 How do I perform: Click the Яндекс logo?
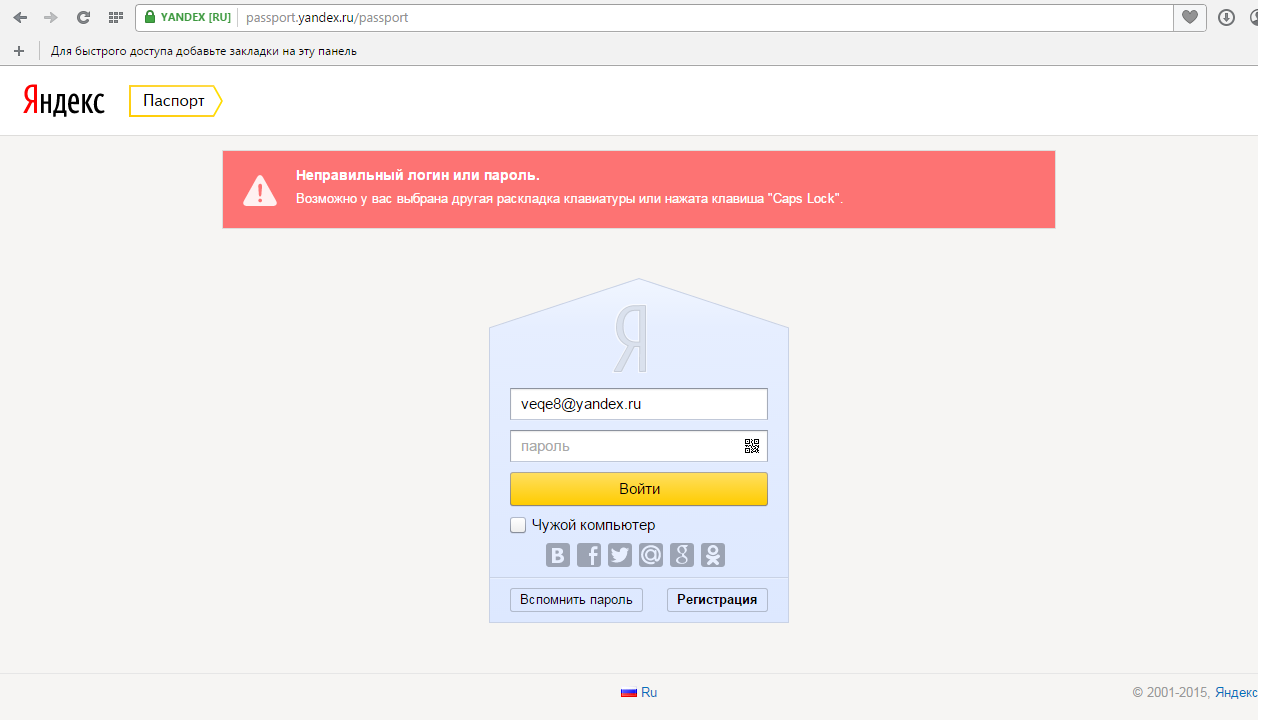coord(63,100)
